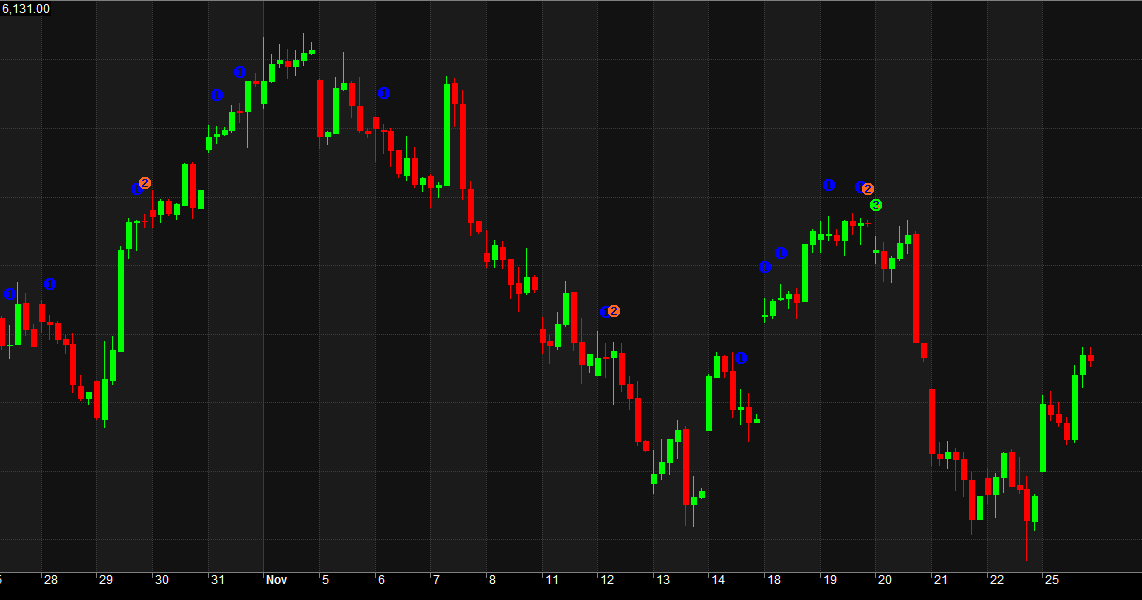The height and width of the screenshot is (600, 1142).
Task: Click the blue 1 marker above date 6 candles
Action: (x=384, y=93)
